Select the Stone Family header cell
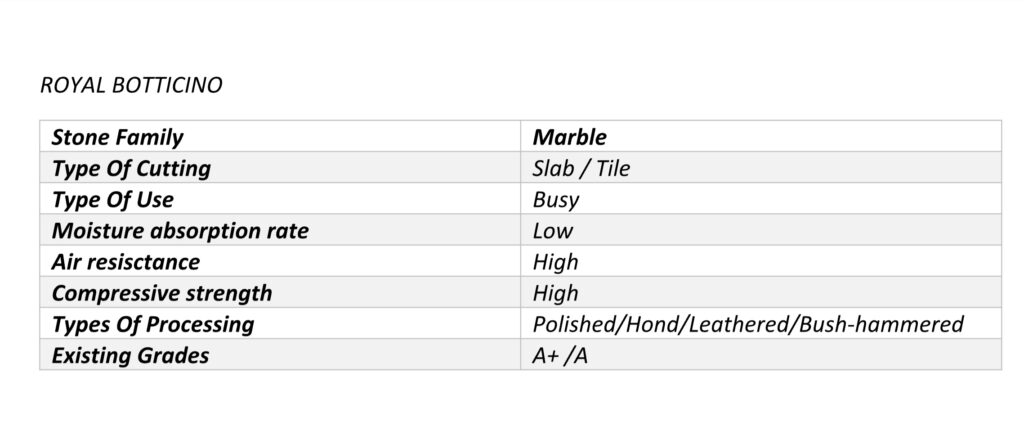 (x=117, y=137)
